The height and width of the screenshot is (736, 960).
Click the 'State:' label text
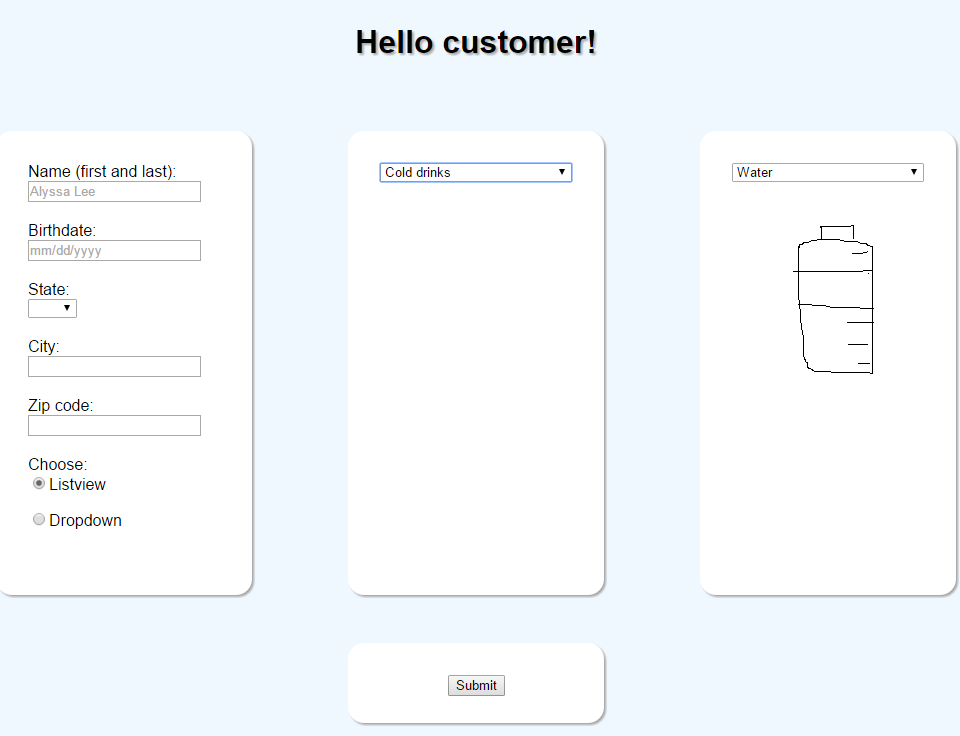tap(48, 290)
